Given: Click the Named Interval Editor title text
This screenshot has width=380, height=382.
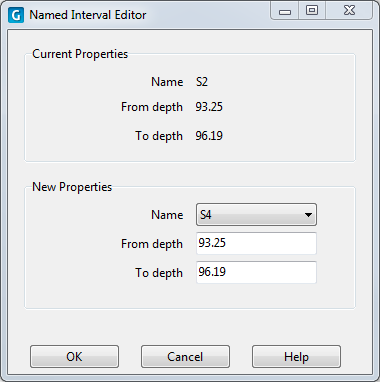Looking at the screenshot, I should (x=88, y=15).
